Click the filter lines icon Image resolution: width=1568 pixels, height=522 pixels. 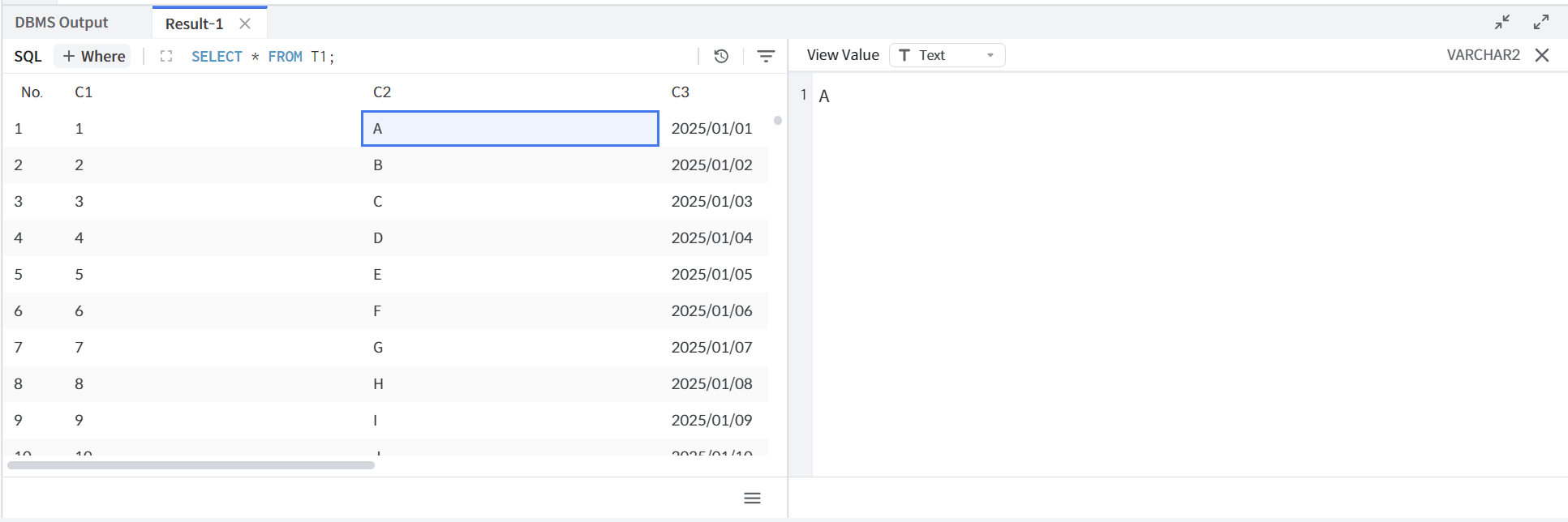click(765, 56)
